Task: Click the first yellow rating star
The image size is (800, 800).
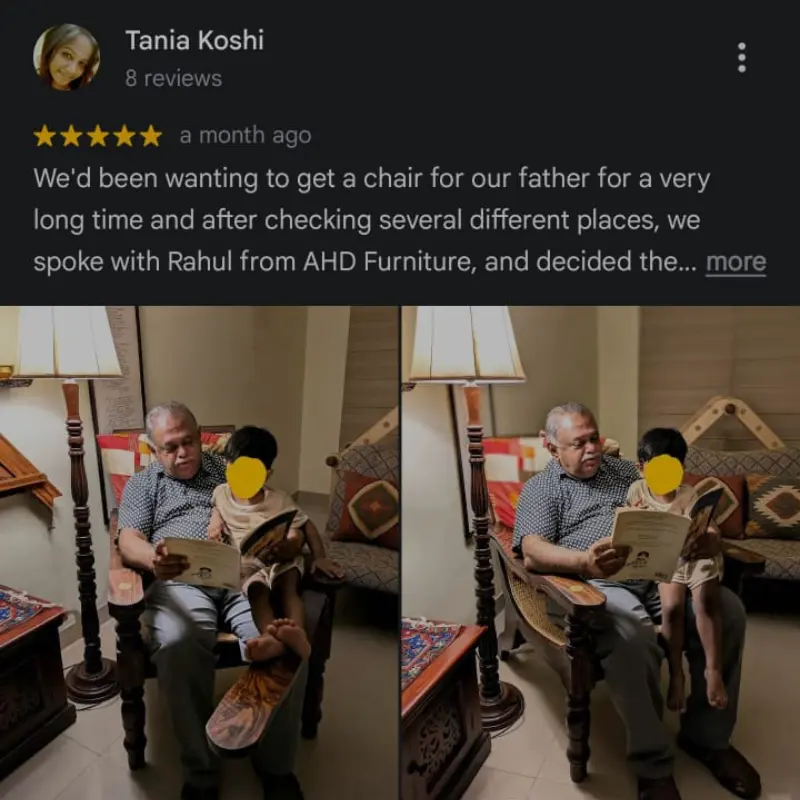Action: tap(44, 136)
